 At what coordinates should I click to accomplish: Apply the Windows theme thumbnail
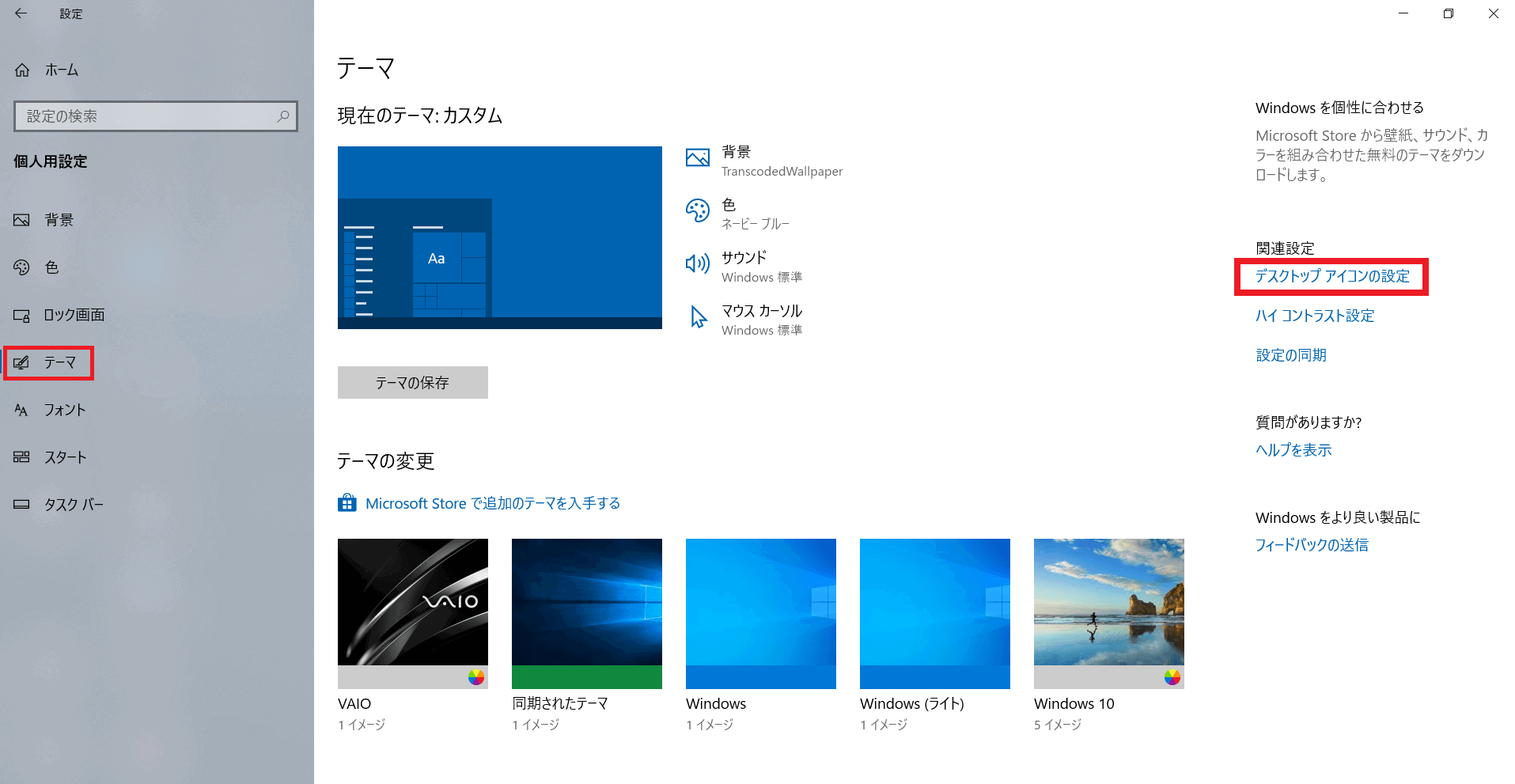(x=761, y=614)
